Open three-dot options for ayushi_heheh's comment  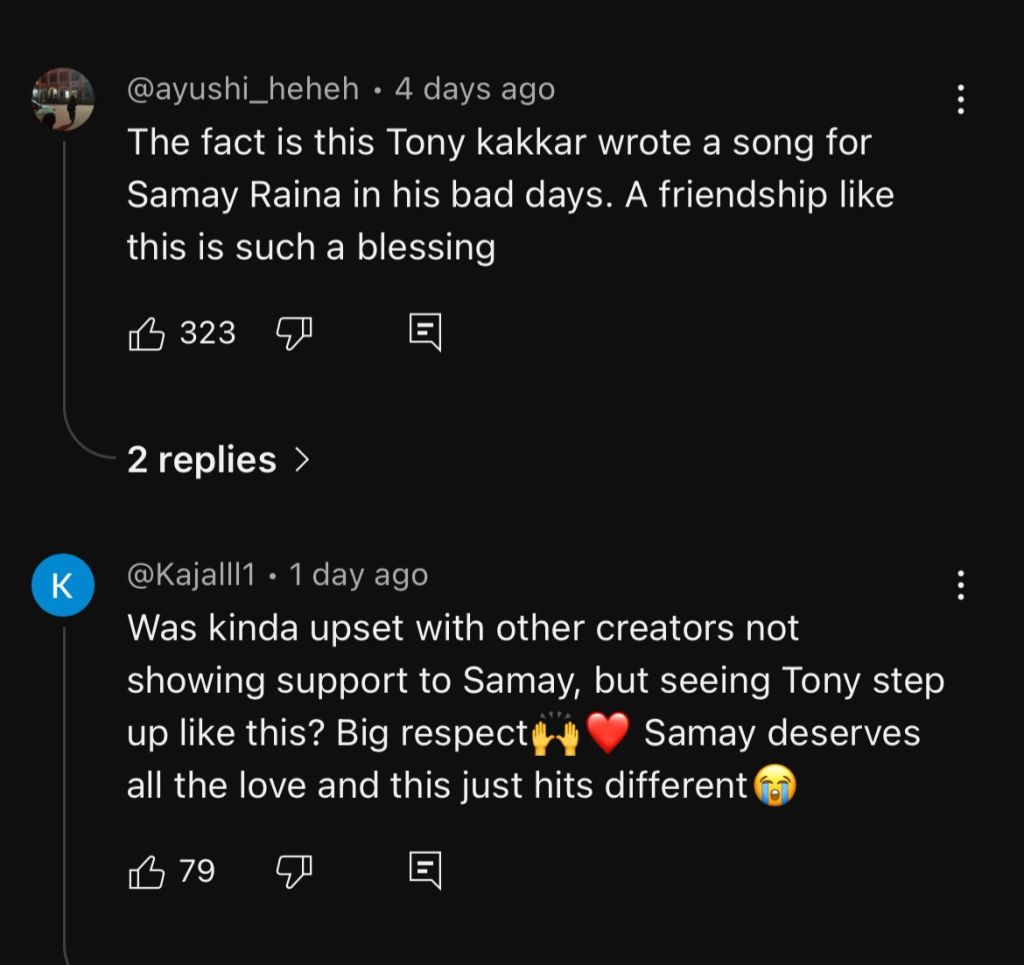pos(960,99)
